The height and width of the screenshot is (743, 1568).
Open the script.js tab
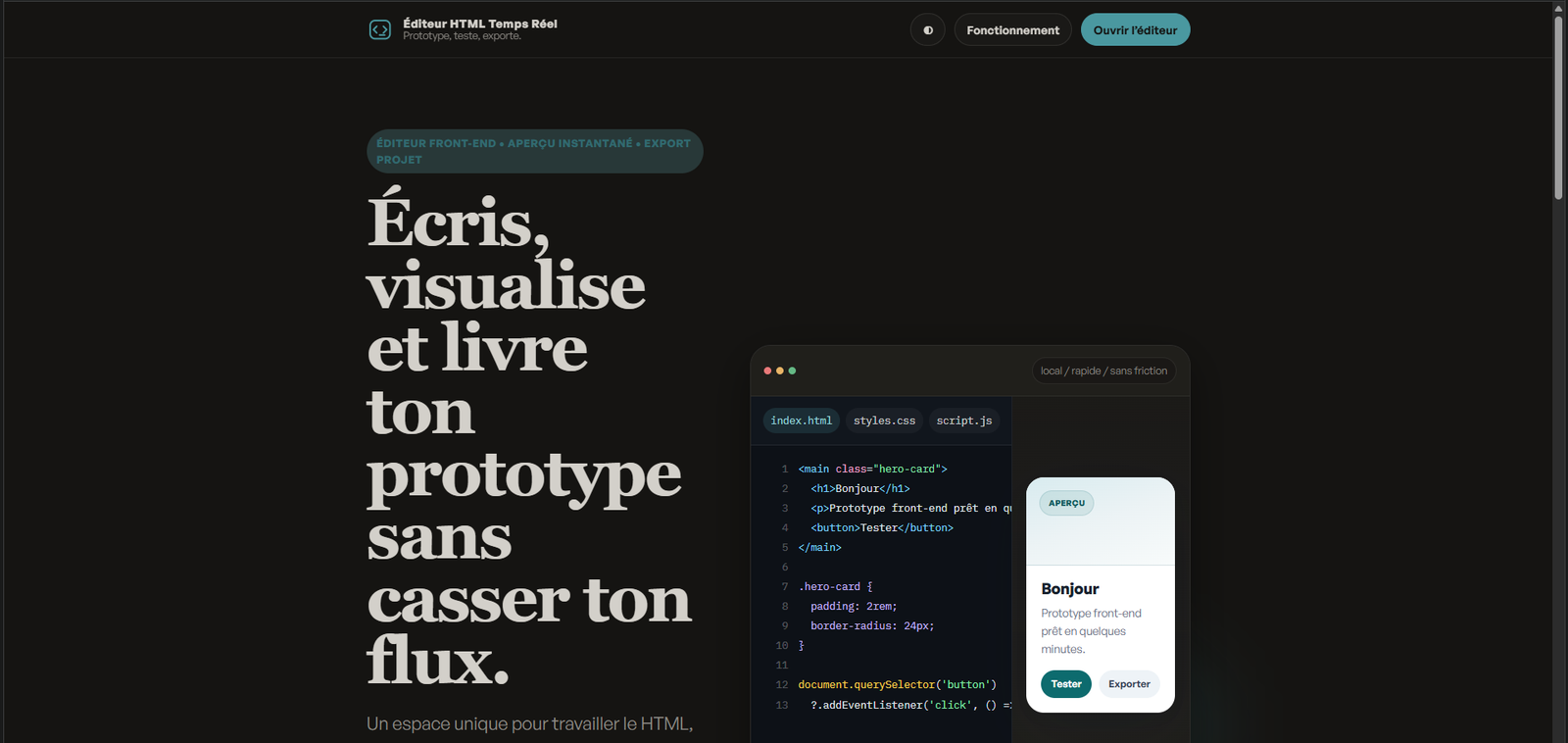[963, 421]
